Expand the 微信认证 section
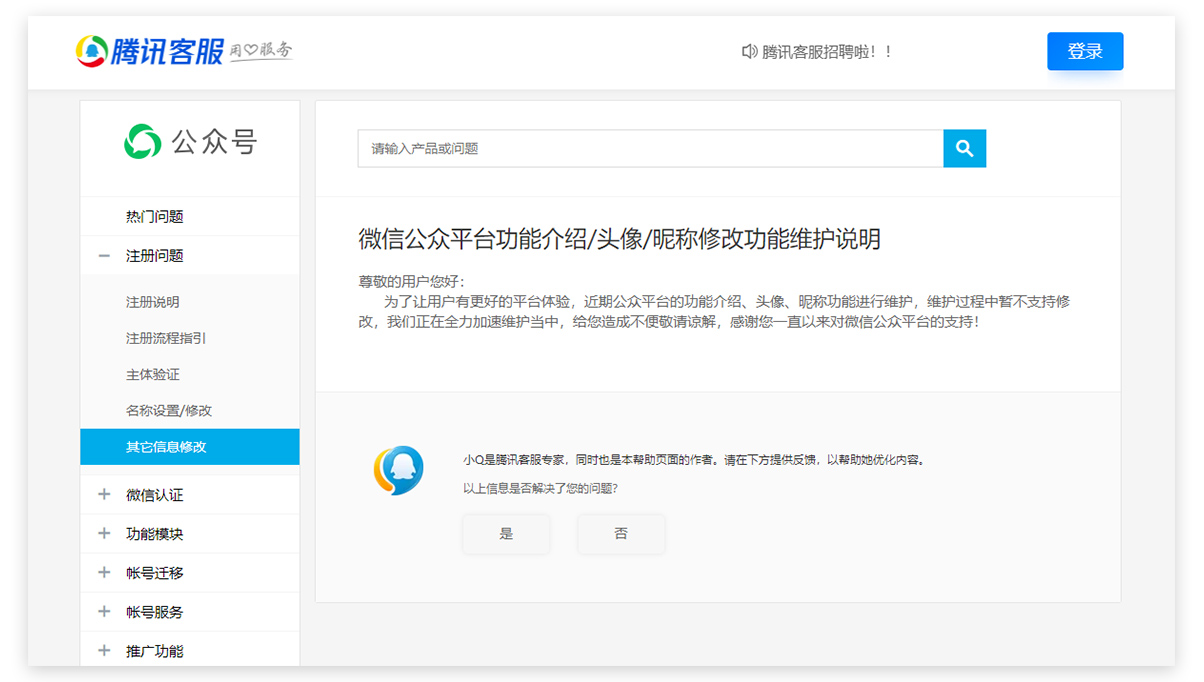 (x=104, y=495)
